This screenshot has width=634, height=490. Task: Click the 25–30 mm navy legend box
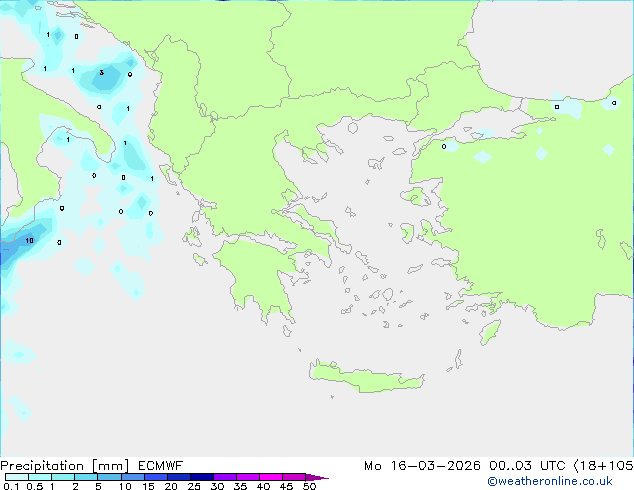coord(201,477)
